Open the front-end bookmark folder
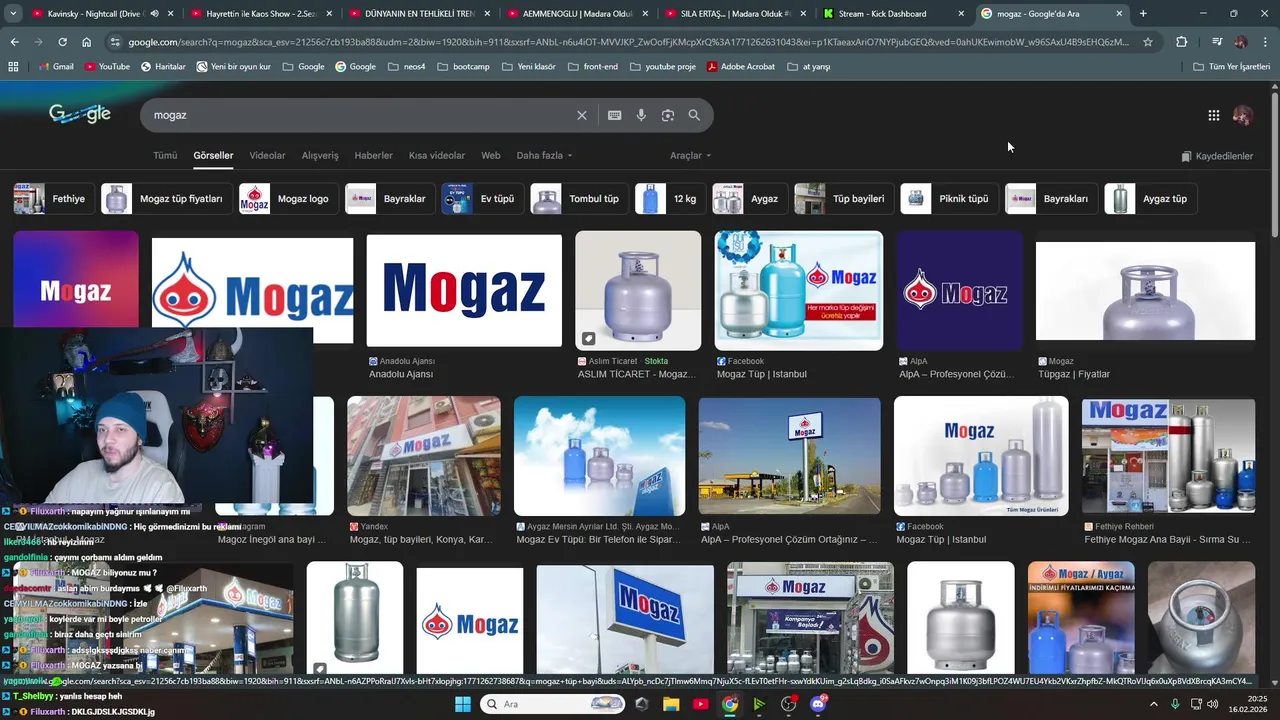The height and width of the screenshot is (720, 1280). [x=593, y=66]
